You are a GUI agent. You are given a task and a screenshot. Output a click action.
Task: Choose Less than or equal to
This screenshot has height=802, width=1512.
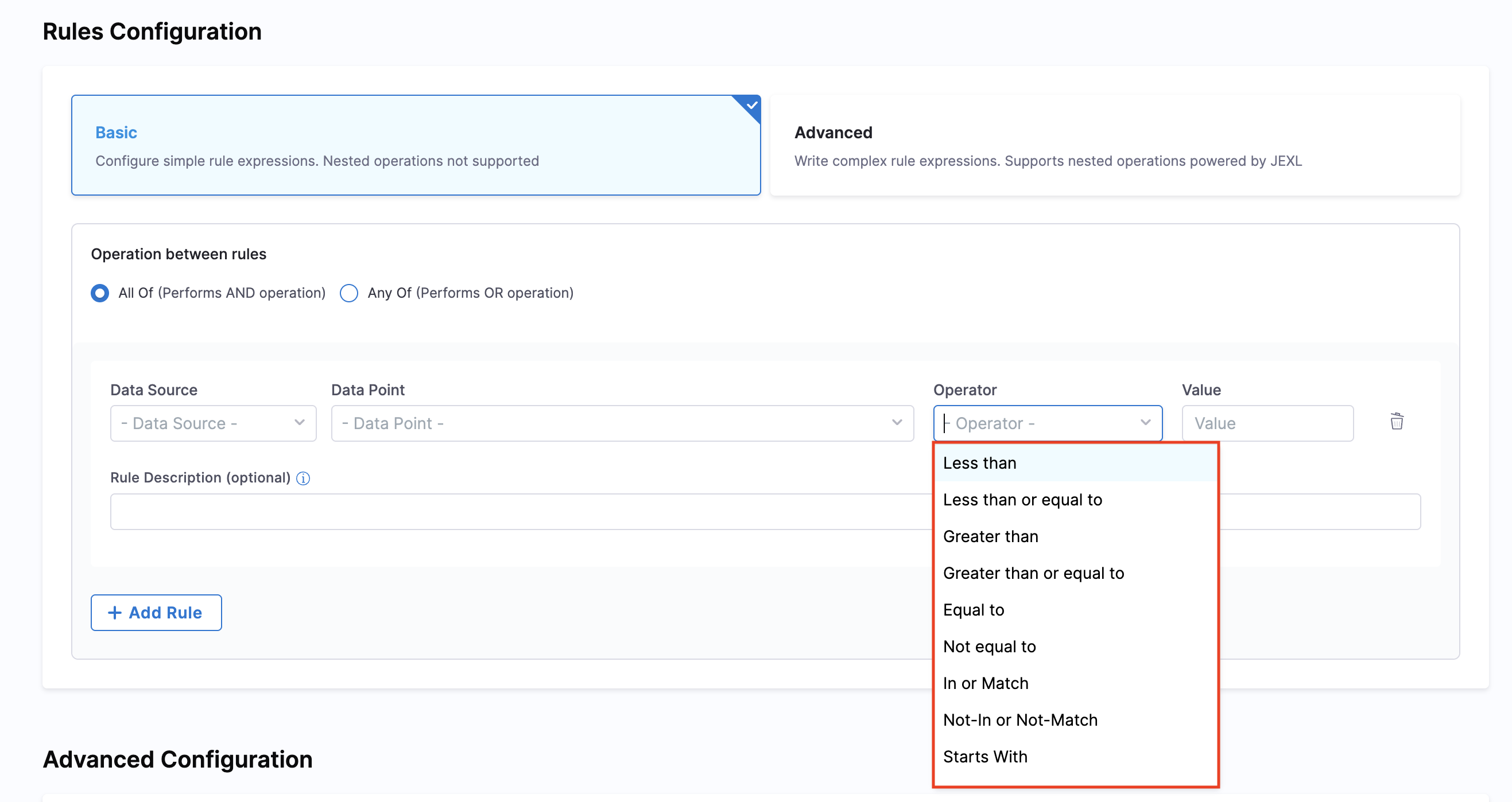[1022, 500]
